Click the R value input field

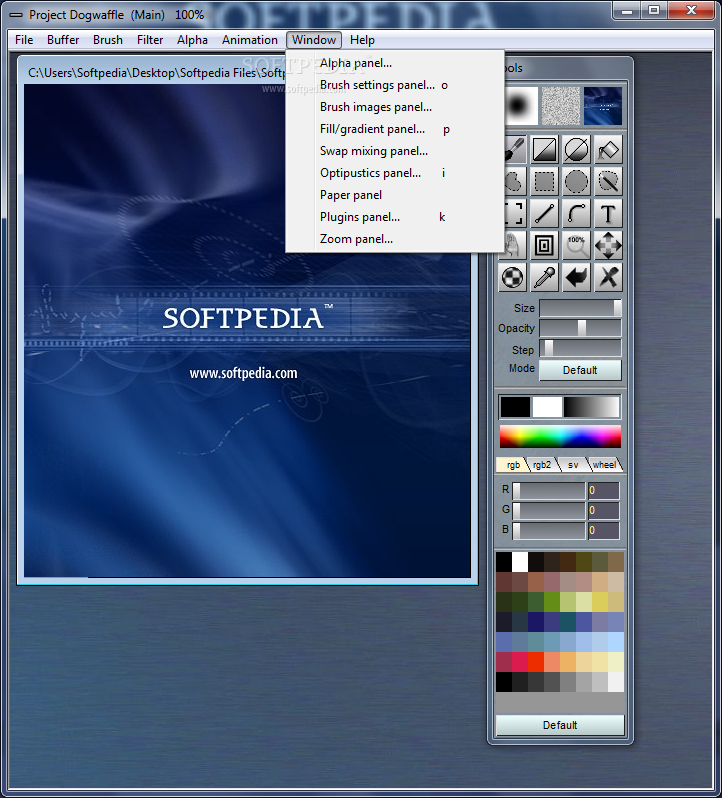603,491
